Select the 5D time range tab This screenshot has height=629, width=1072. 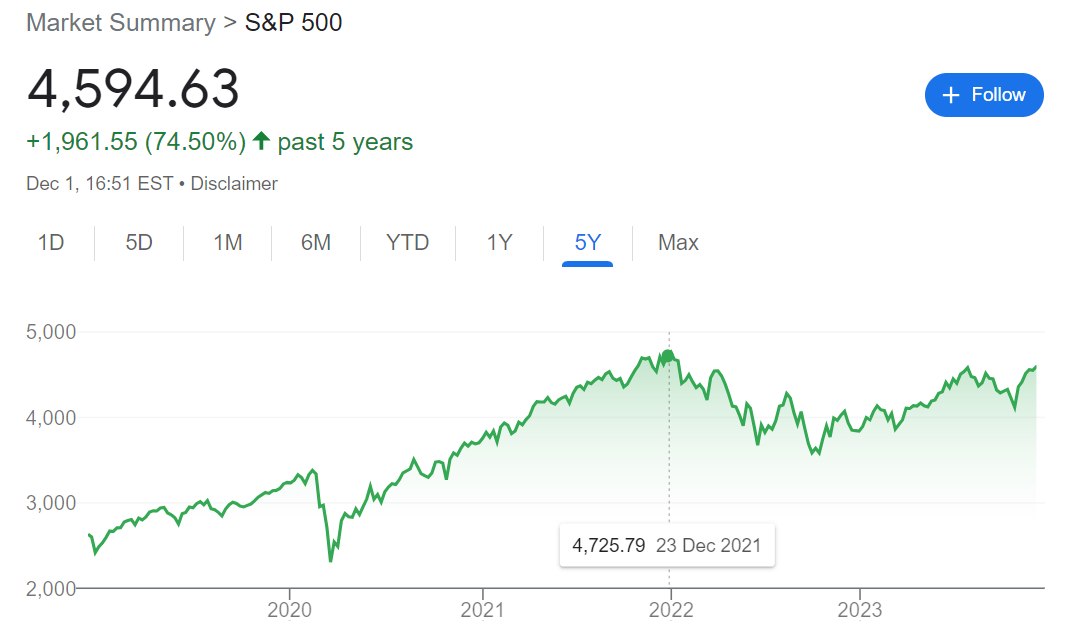(139, 243)
